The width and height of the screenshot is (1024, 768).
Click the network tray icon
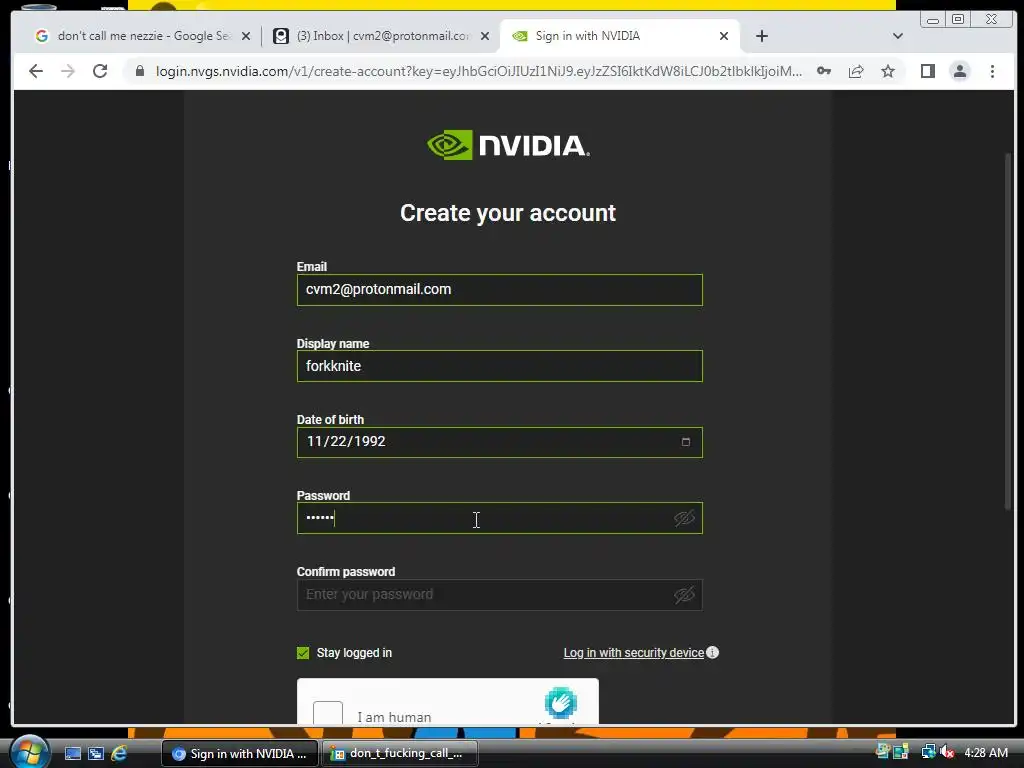(928, 752)
